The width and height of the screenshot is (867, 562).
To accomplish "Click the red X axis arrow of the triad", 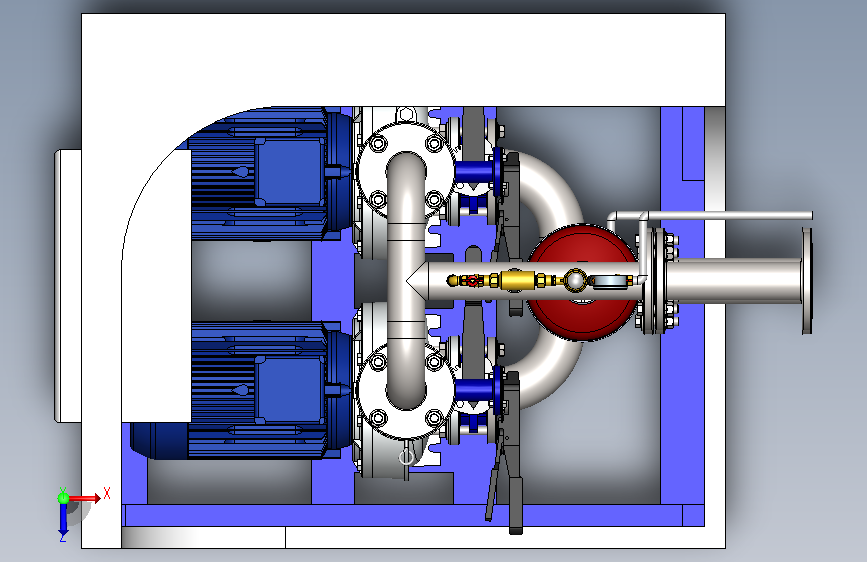I will tap(84, 498).
